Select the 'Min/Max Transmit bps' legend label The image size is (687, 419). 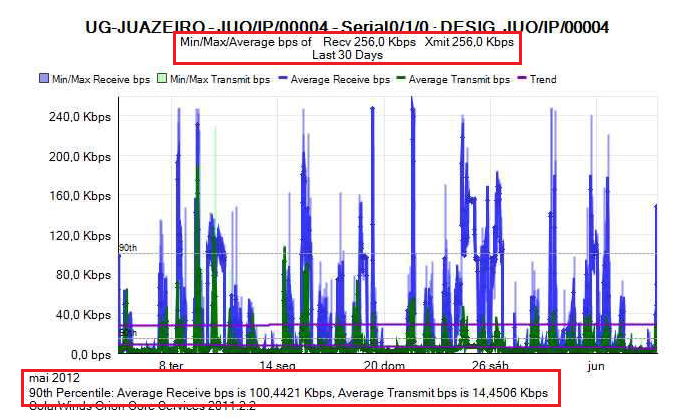[220, 79]
